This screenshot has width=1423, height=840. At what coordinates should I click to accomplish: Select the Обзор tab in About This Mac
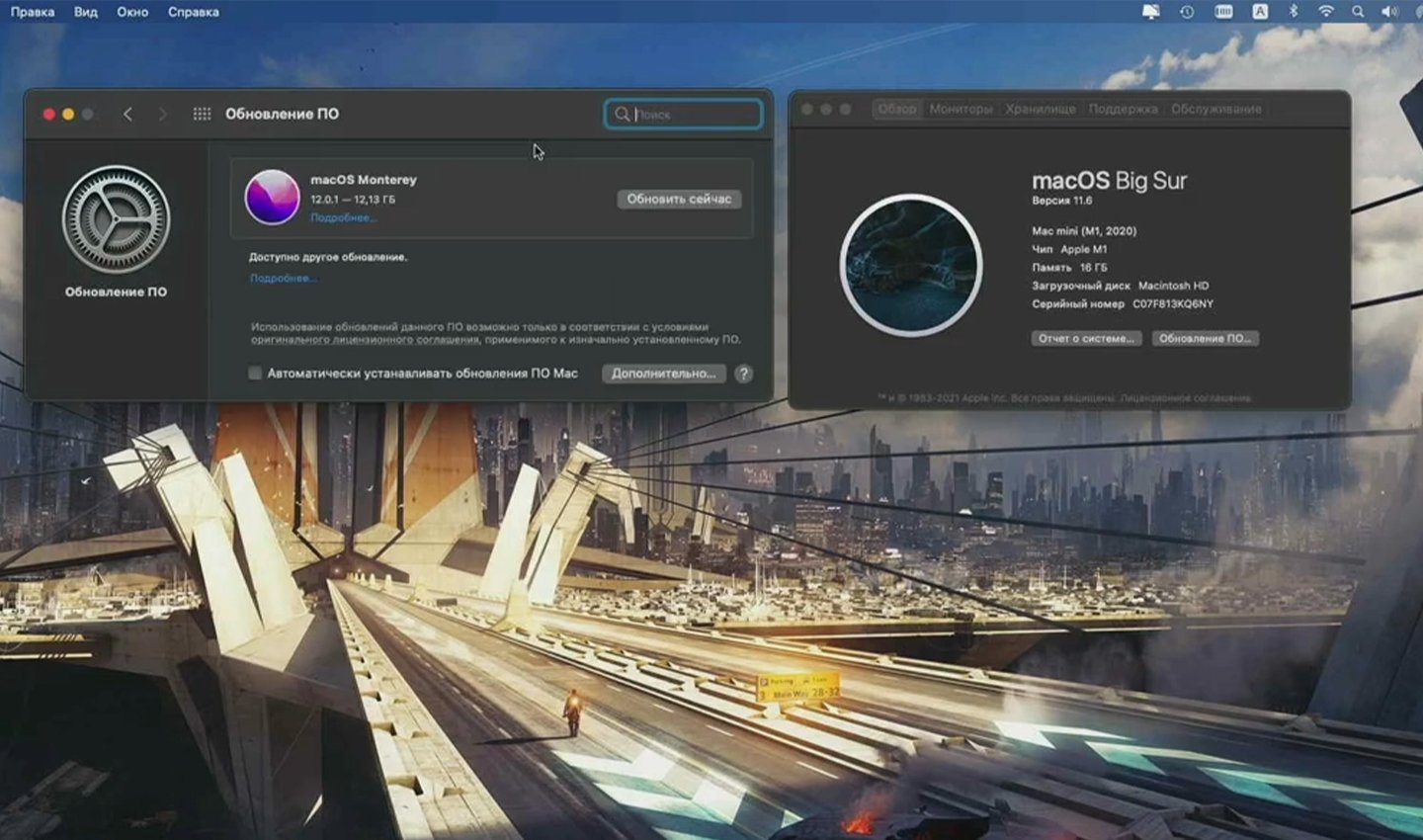tap(897, 109)
